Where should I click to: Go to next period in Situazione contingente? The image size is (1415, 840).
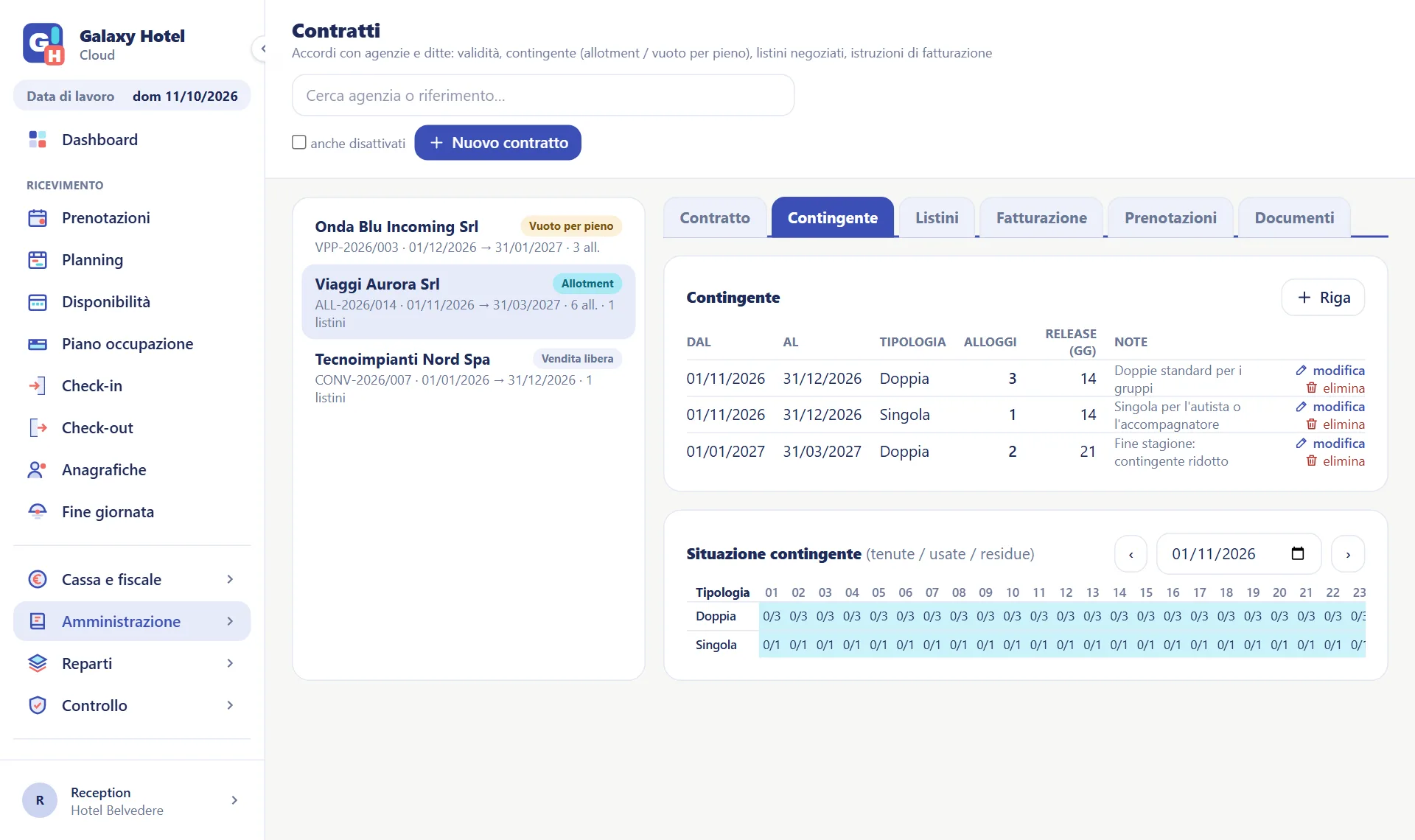[x=1348, y=554]
